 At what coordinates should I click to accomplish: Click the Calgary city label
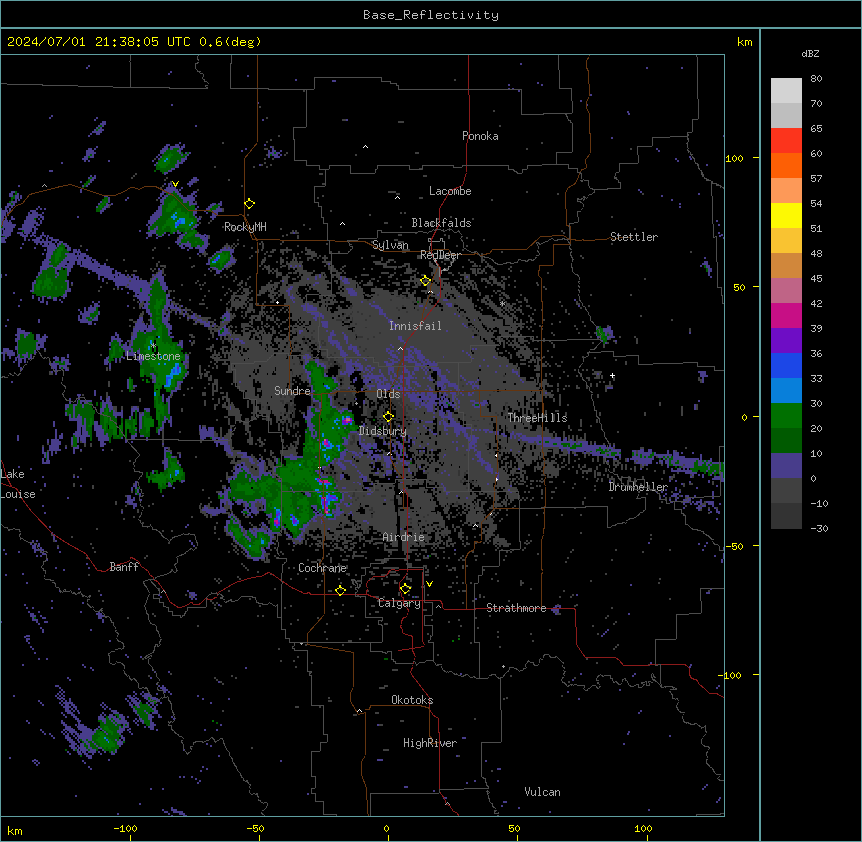pos(399,603)
